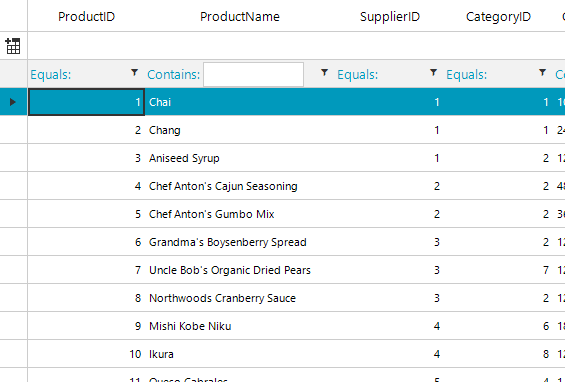Sort by the ProductID column header
The width and height of the screenshot is (565, 382).
pyautogui.click(x=86, y=16)
